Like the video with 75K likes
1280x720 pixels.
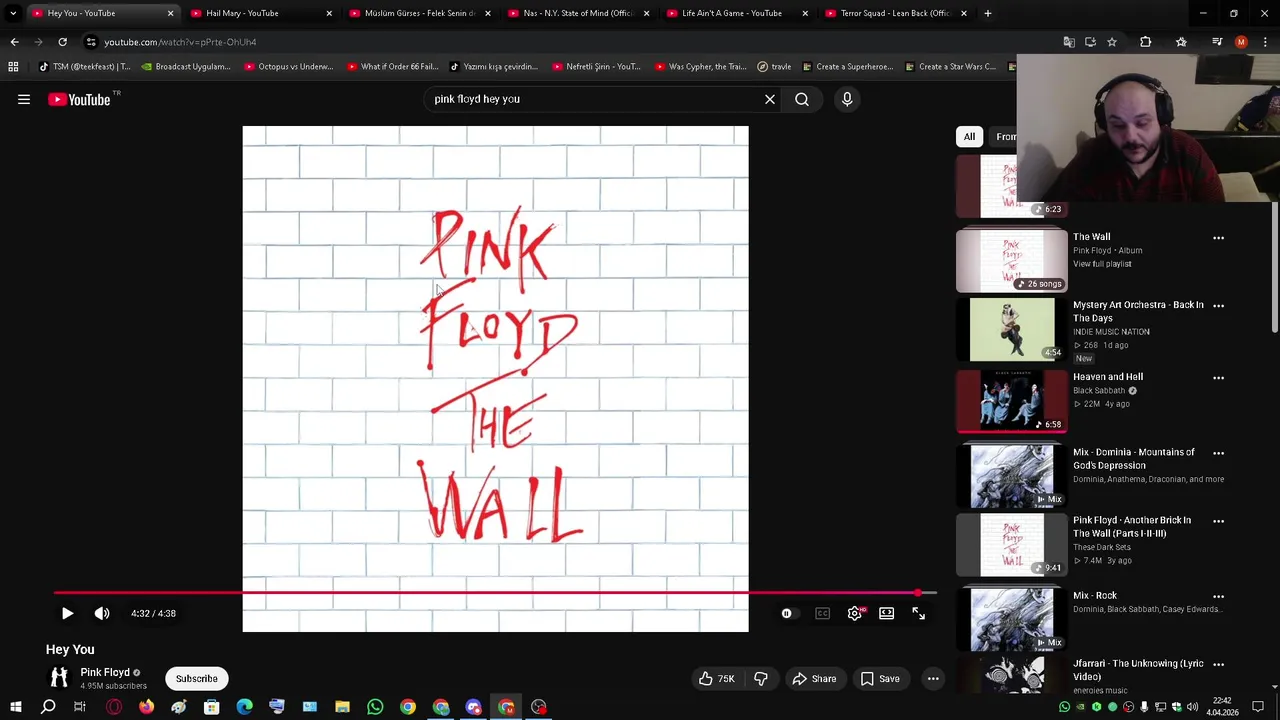pyautogui.click(x=717, y=678)
